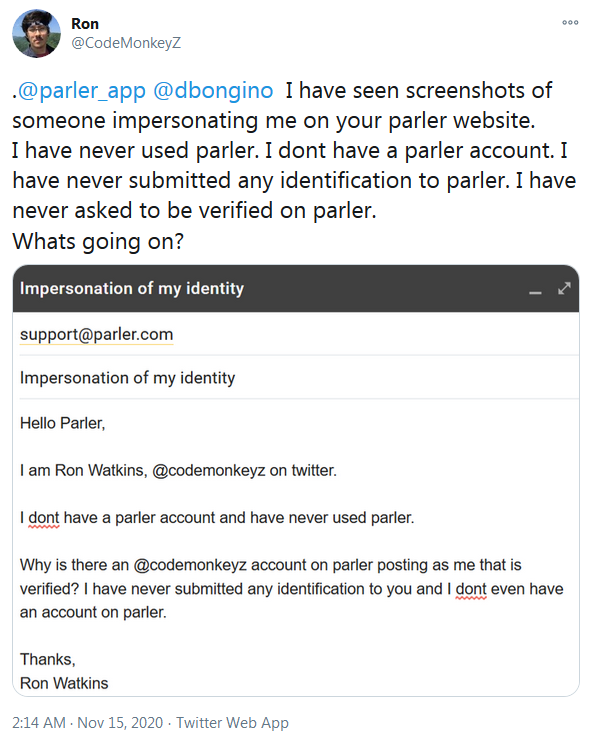Image resolution: width=589 pixels, height=746 pixels.
Task: Click the dark compose window title bar
Action: coord(295,288)
